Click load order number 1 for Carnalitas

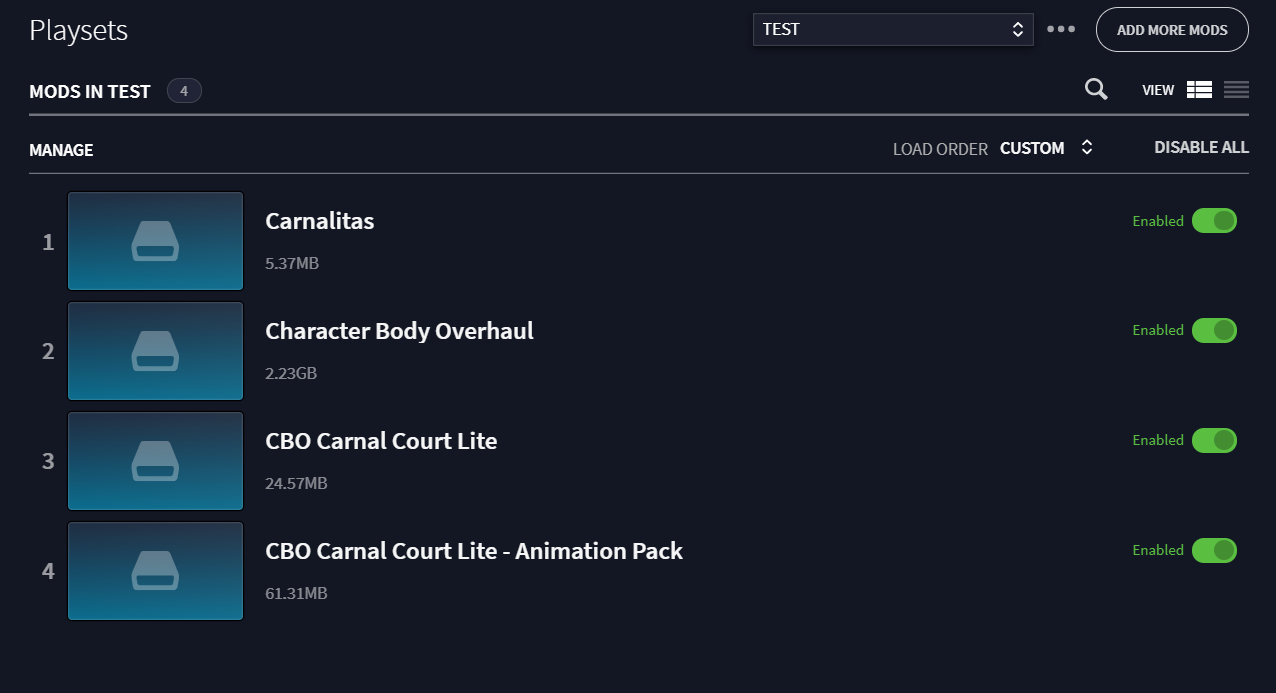(48, 242)
